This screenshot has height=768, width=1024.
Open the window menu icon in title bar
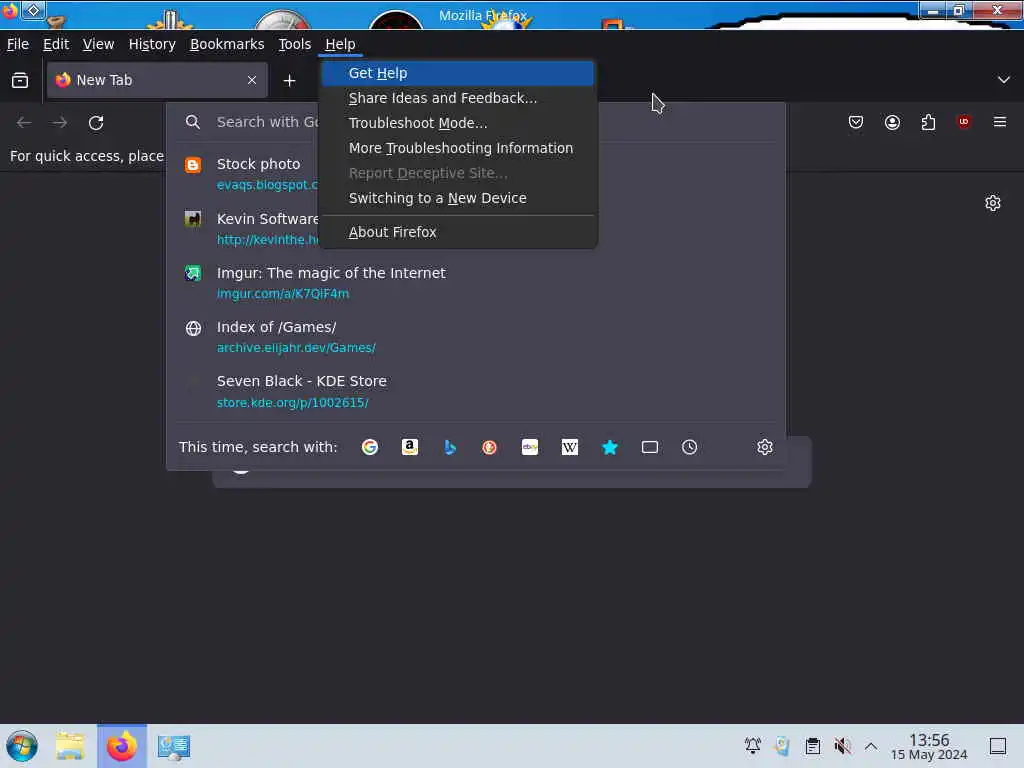[x=10, y=10]
